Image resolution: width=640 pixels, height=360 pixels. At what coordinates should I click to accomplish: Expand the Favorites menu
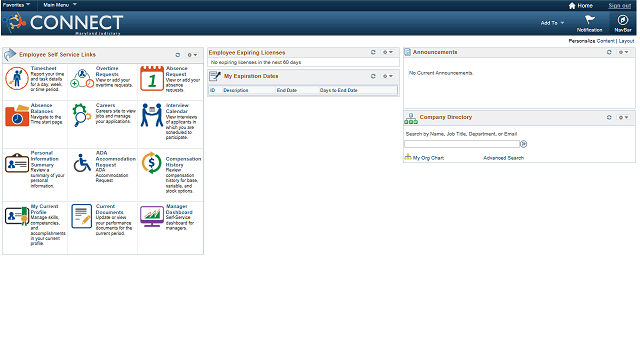(16, 5)
